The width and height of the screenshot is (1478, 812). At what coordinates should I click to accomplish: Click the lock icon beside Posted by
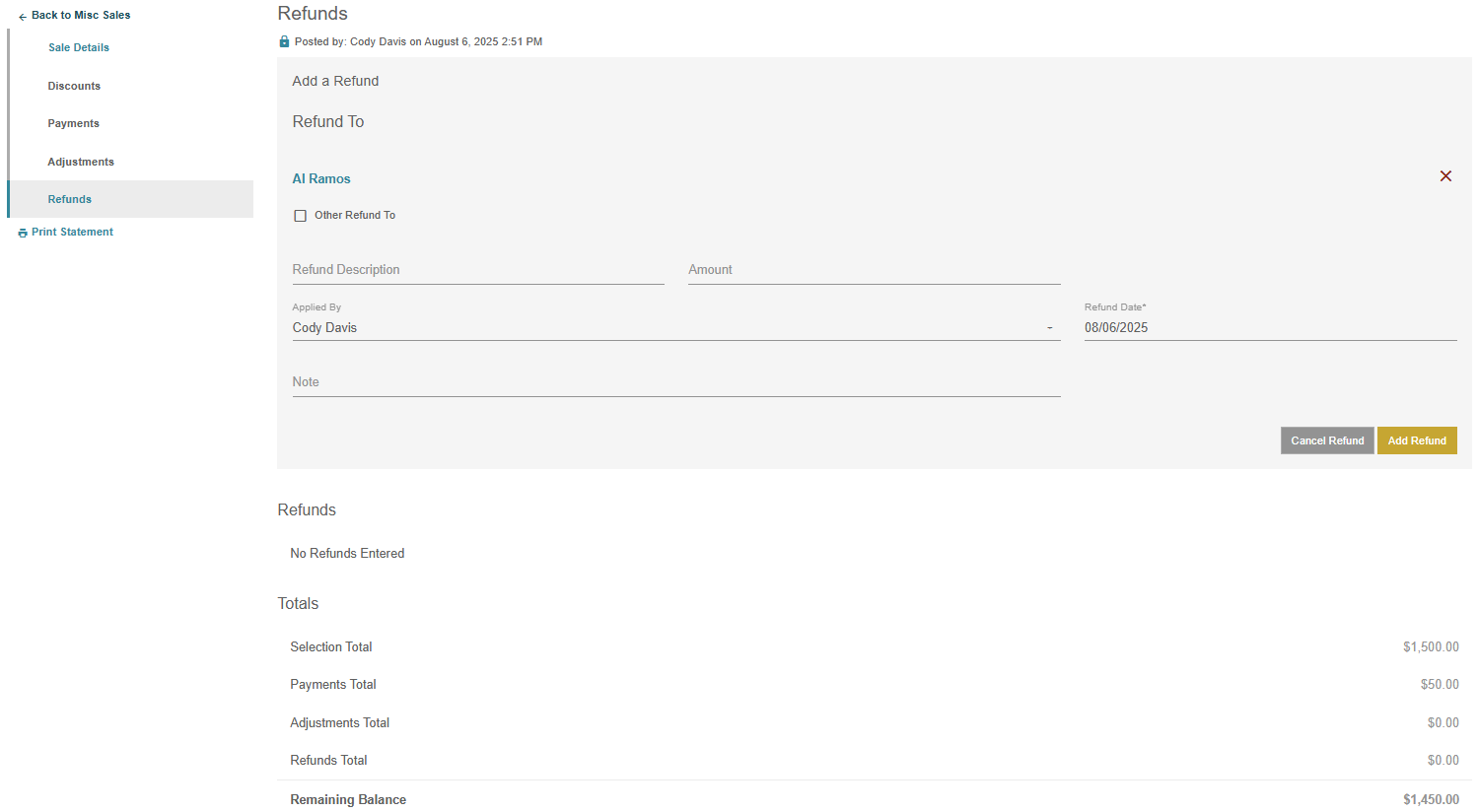pyautogui.click(x=284, y=41)
